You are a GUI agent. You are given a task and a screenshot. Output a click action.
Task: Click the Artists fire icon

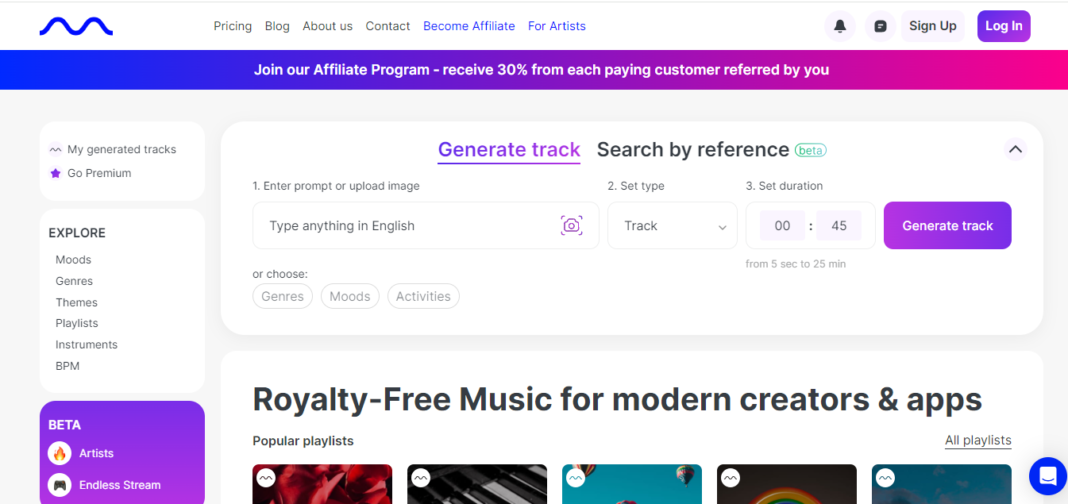[60, 453]
